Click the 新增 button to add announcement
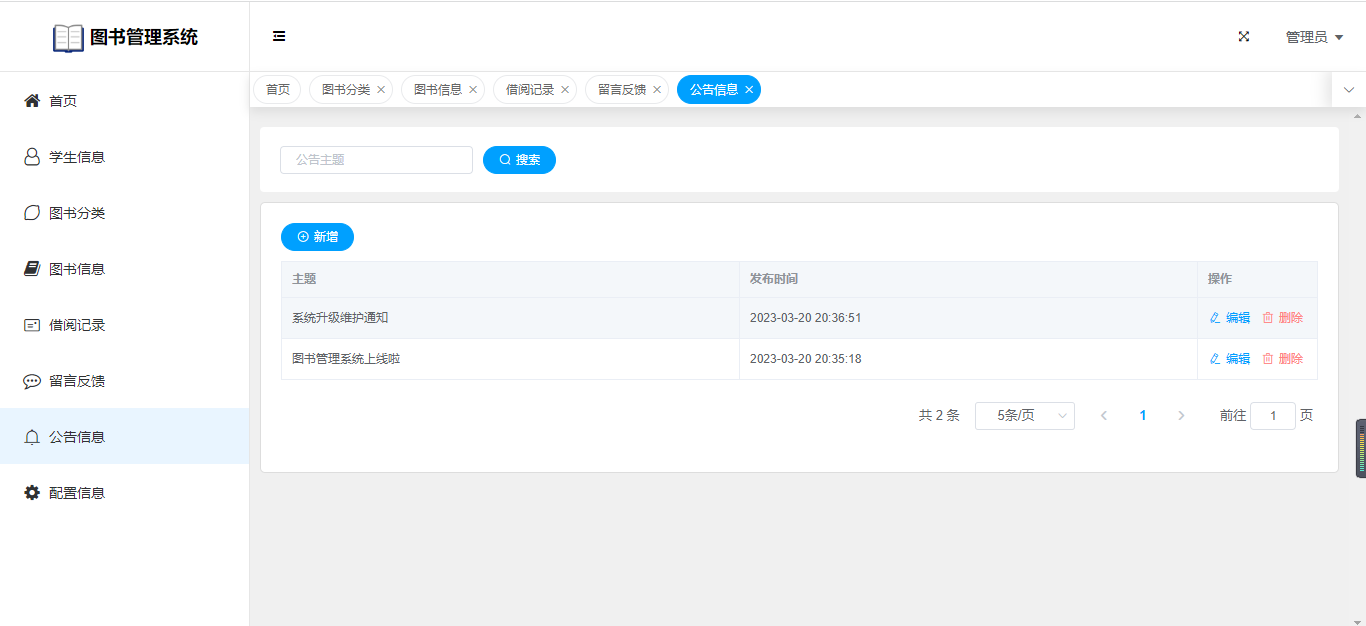The height and width of the screenshot is (626, 1366). coord(317,237)
